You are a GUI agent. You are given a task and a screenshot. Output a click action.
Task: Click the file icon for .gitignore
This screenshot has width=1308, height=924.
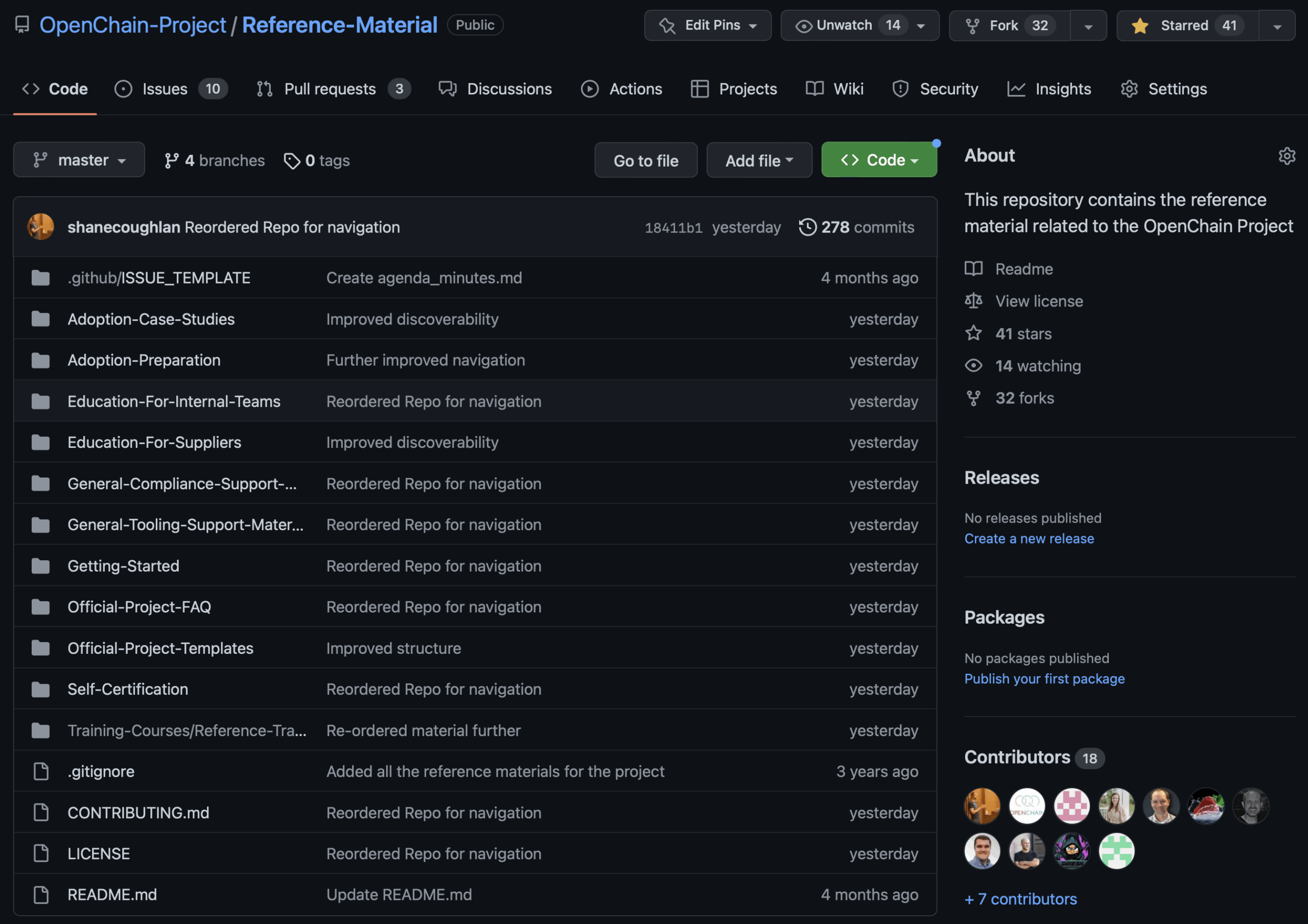[41, 771]
